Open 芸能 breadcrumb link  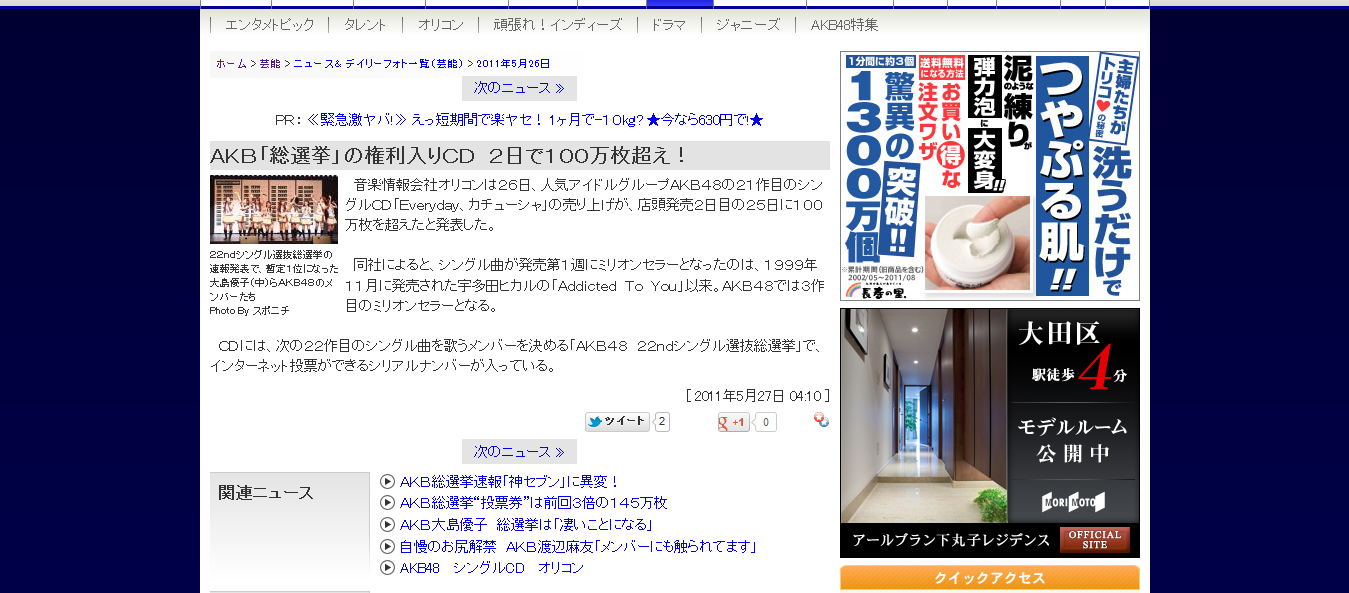pos(270,63)
